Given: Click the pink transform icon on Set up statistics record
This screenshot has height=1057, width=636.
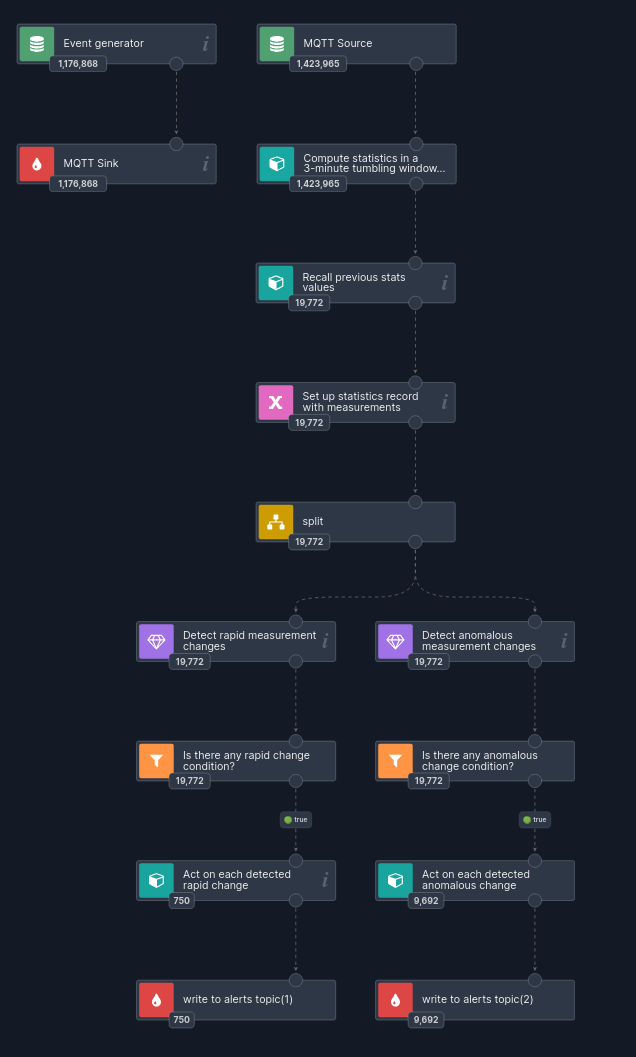Looking at the screenshot, I should click(x=275, y=402).
